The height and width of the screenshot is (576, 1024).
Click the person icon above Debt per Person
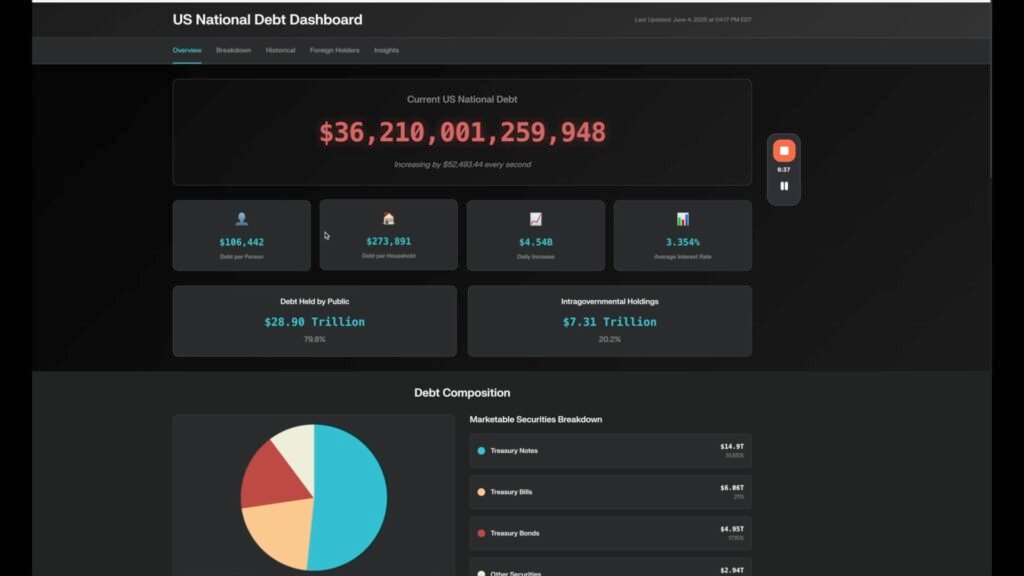(241, 219)
